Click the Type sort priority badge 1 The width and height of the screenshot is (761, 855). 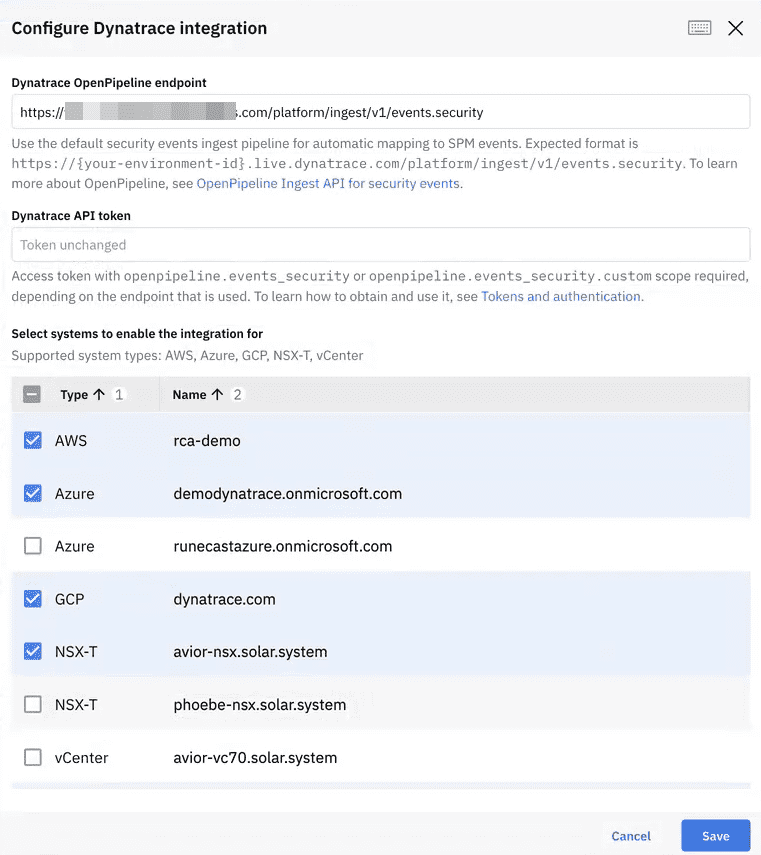[119, 394]
